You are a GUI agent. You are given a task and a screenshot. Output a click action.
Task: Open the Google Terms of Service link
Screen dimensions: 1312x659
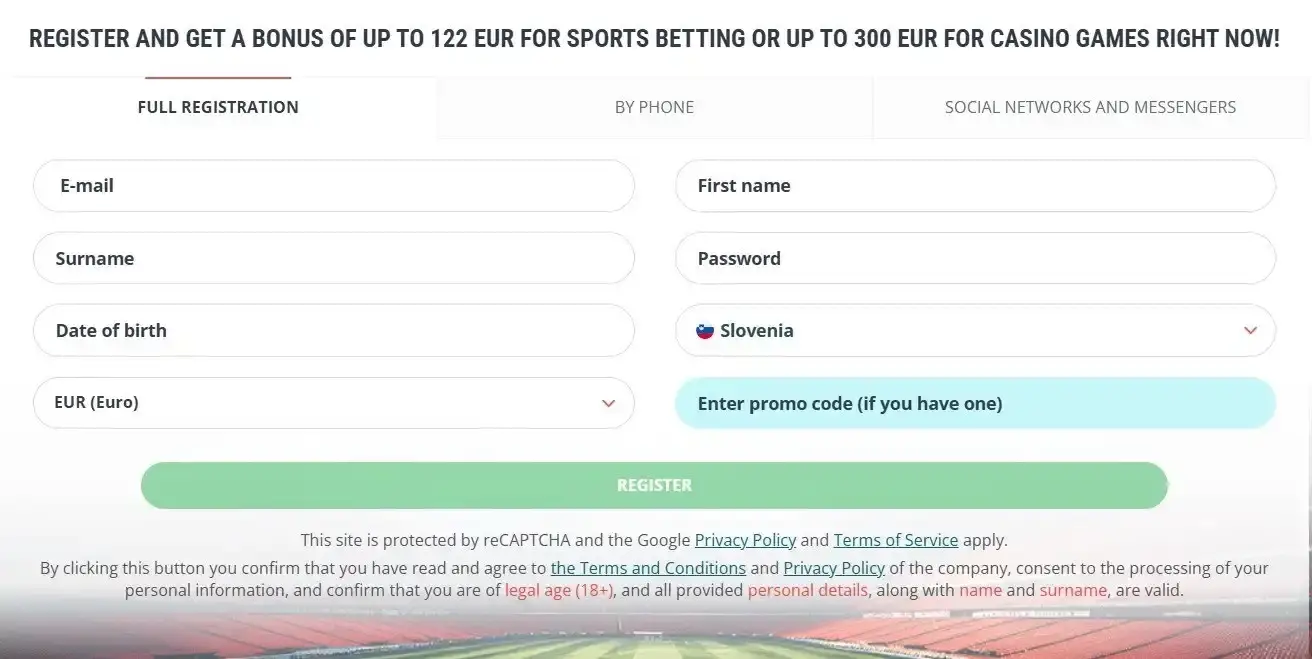tap(895, 540)
